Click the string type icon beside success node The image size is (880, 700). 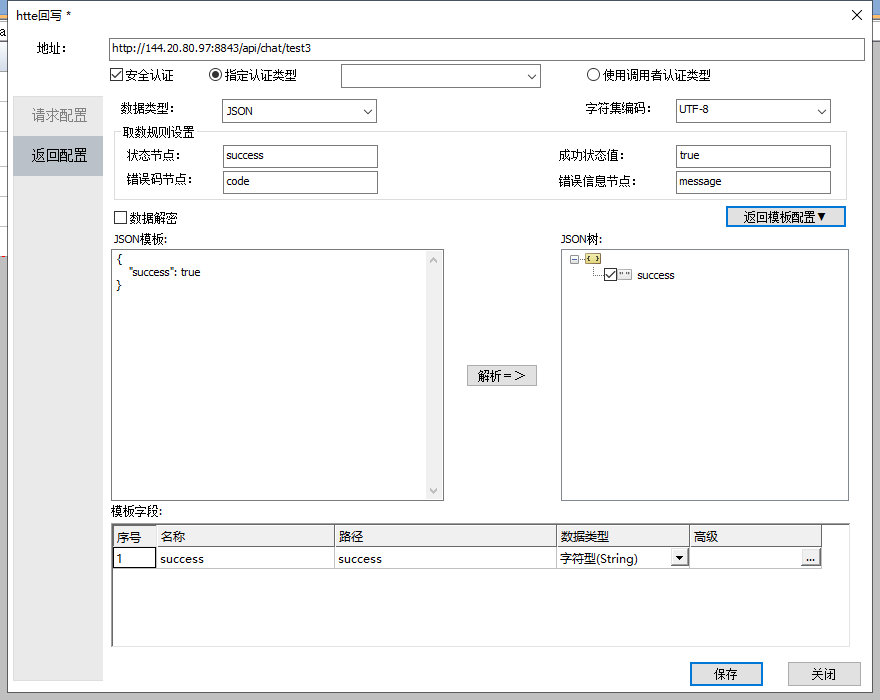625,275
